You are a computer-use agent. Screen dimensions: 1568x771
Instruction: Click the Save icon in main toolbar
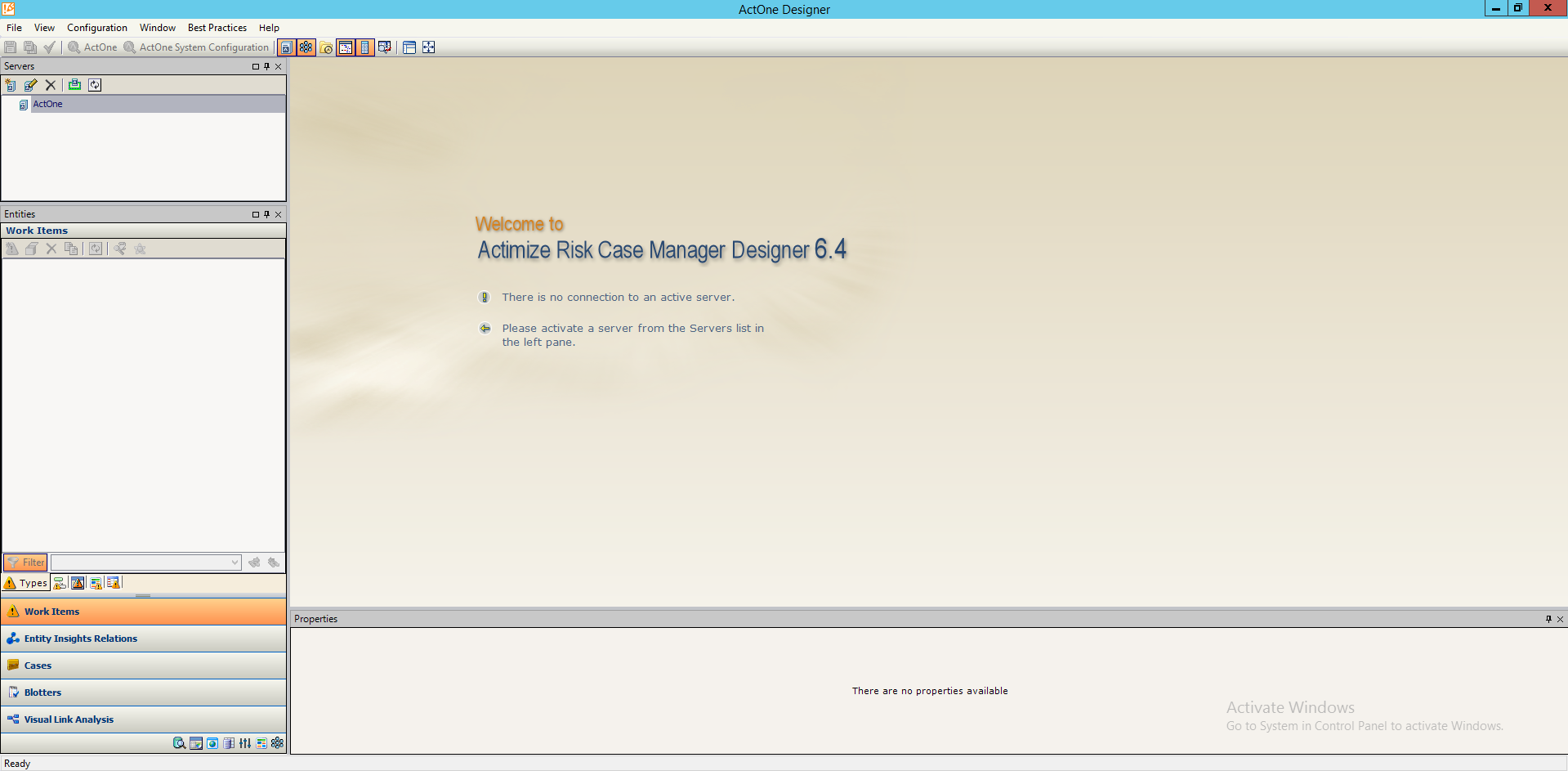(x=11, y=47)
